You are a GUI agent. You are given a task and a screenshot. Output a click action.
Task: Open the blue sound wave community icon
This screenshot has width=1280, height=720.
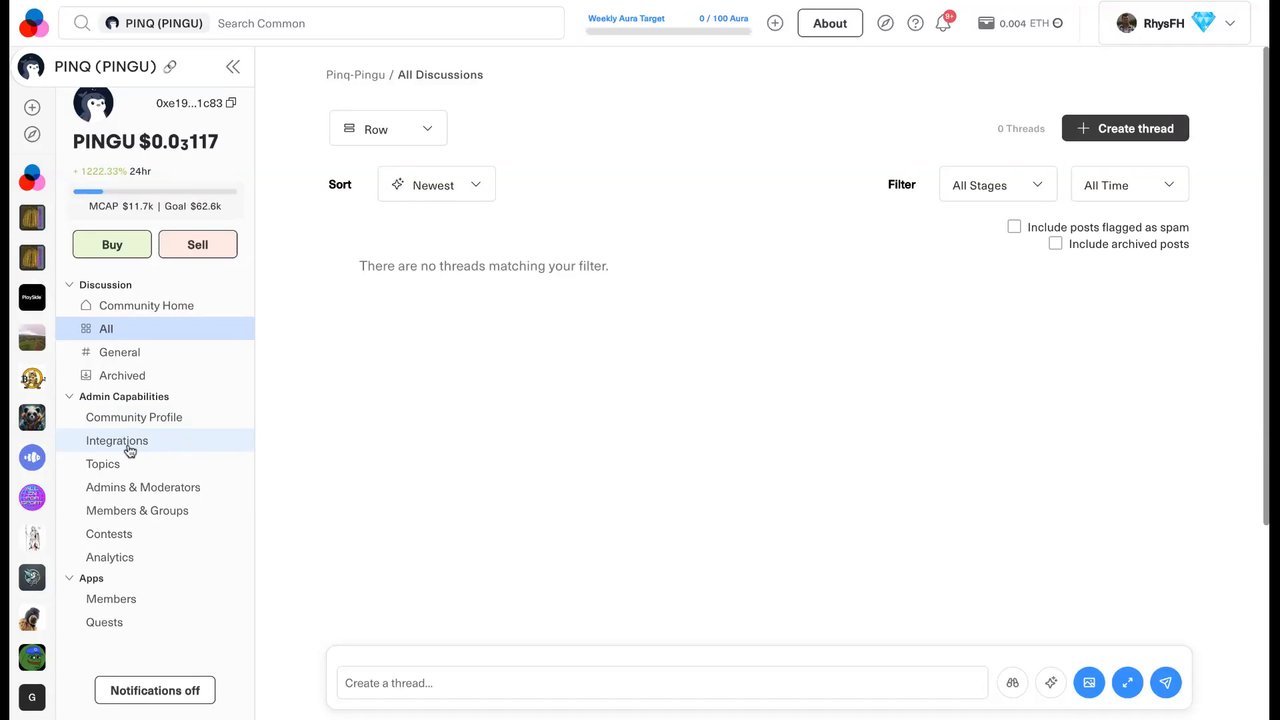(x=32, y=457)
